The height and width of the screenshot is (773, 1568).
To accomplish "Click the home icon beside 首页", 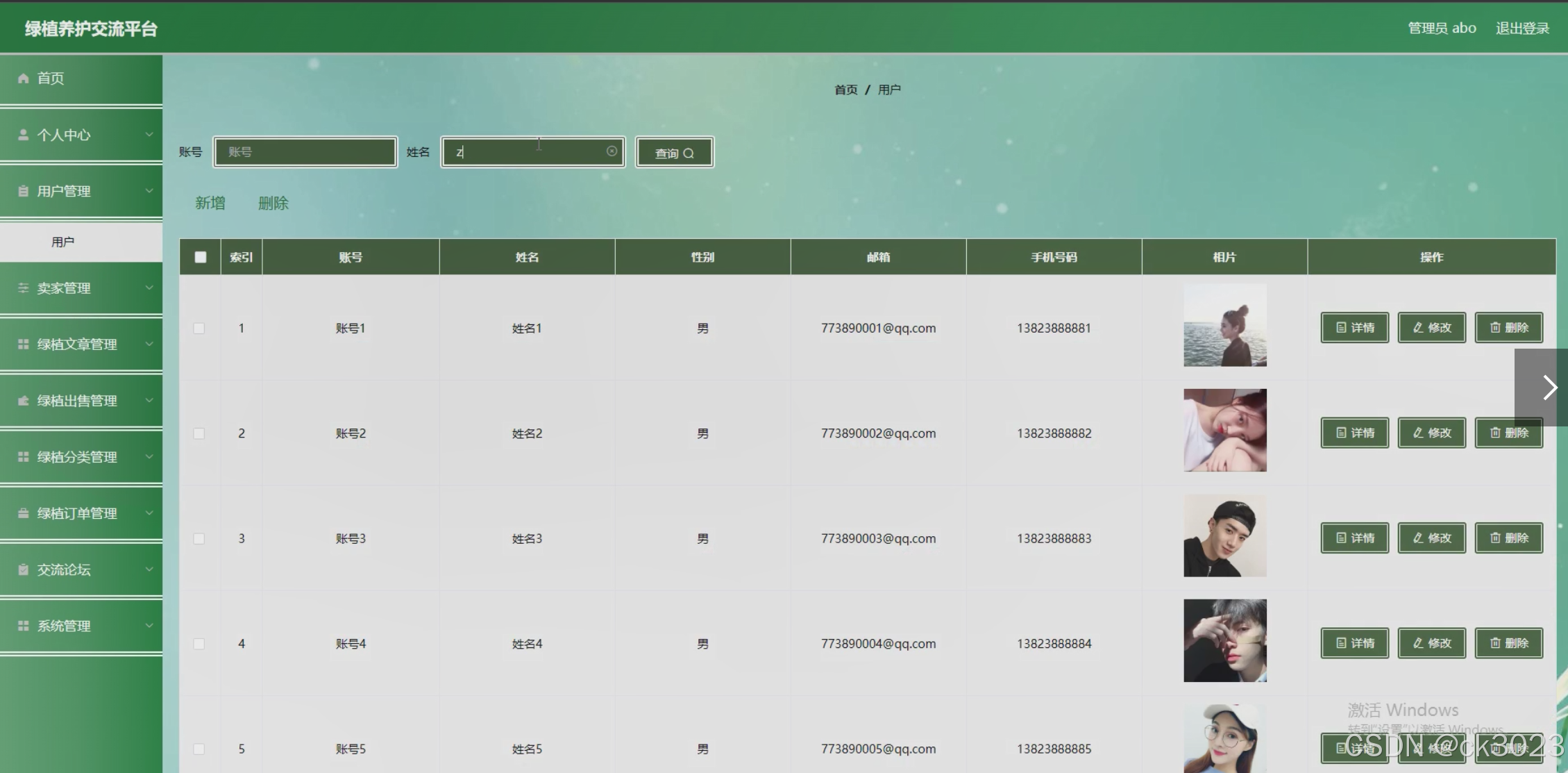I will tap(23, 78).
